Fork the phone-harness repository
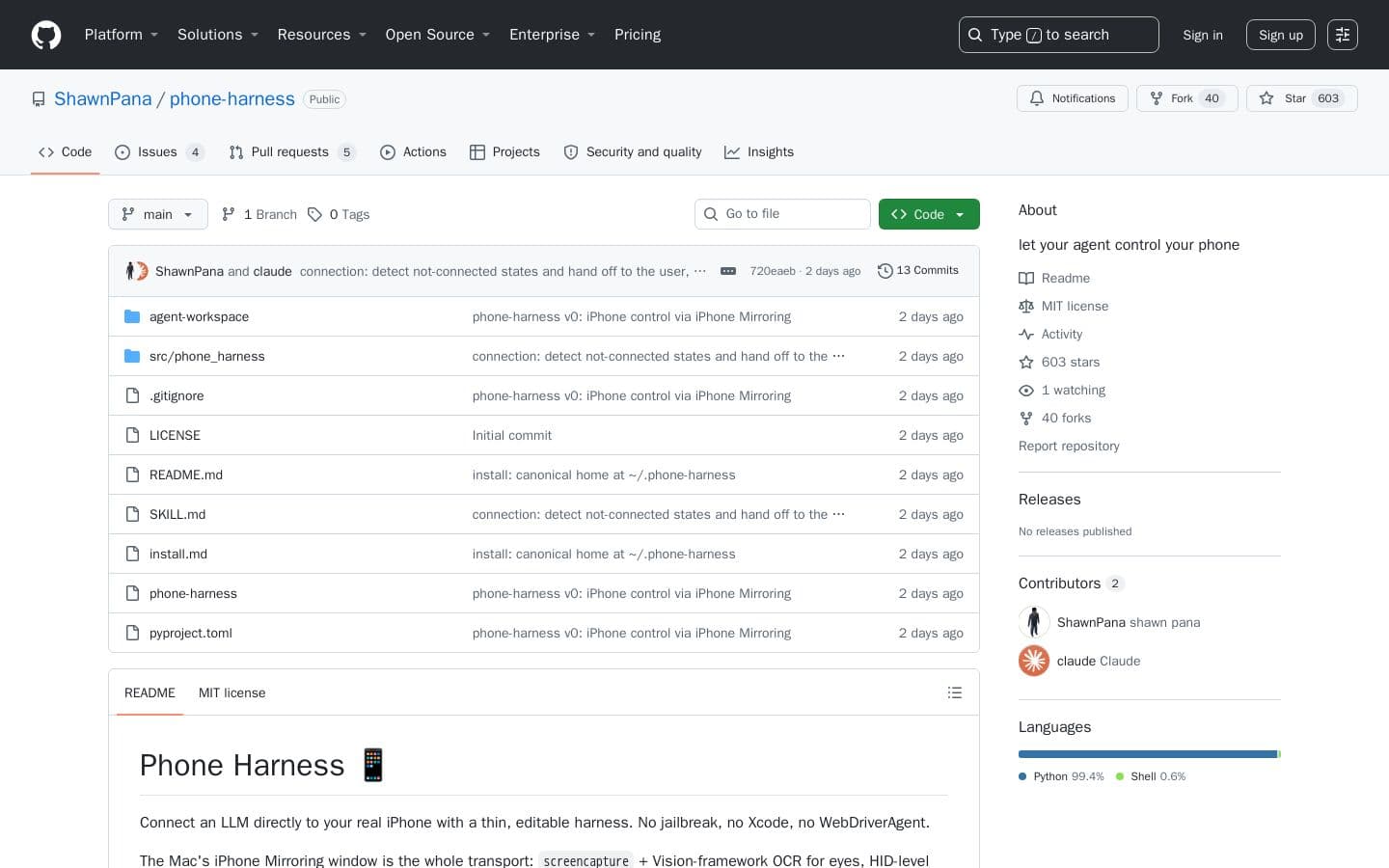 click(1186, 98)
